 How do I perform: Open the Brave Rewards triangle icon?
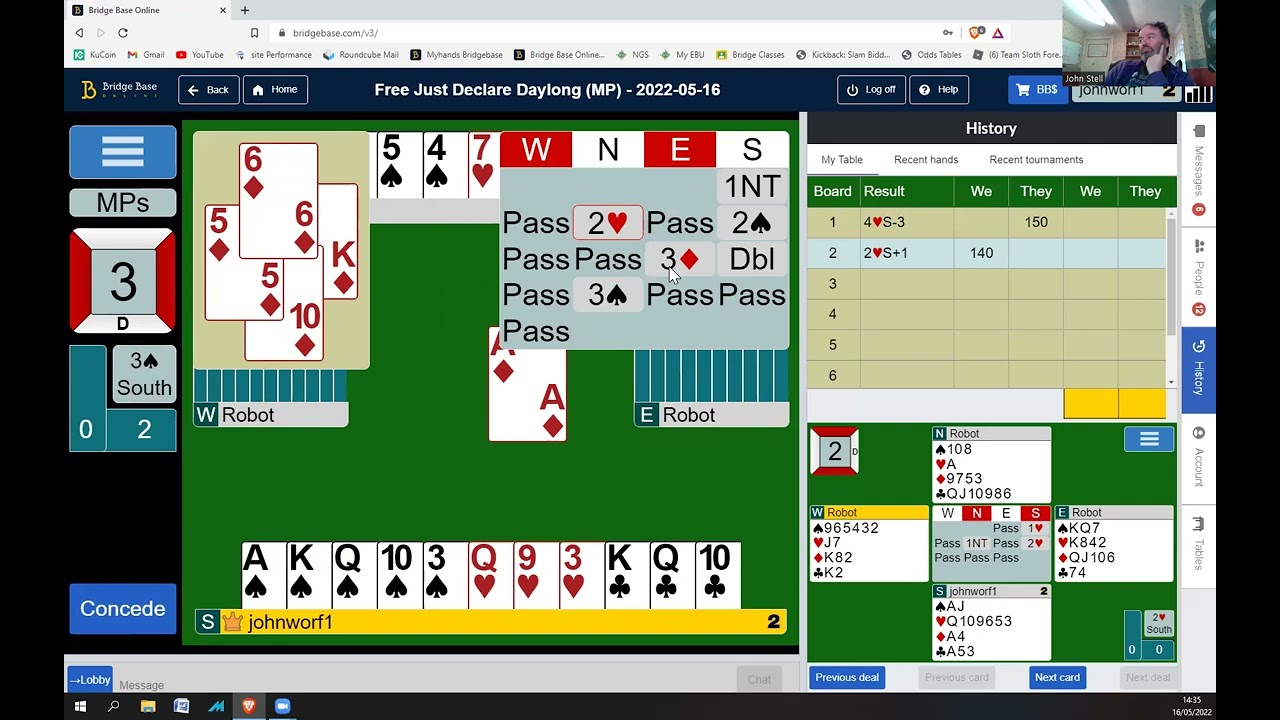[998, 33]
